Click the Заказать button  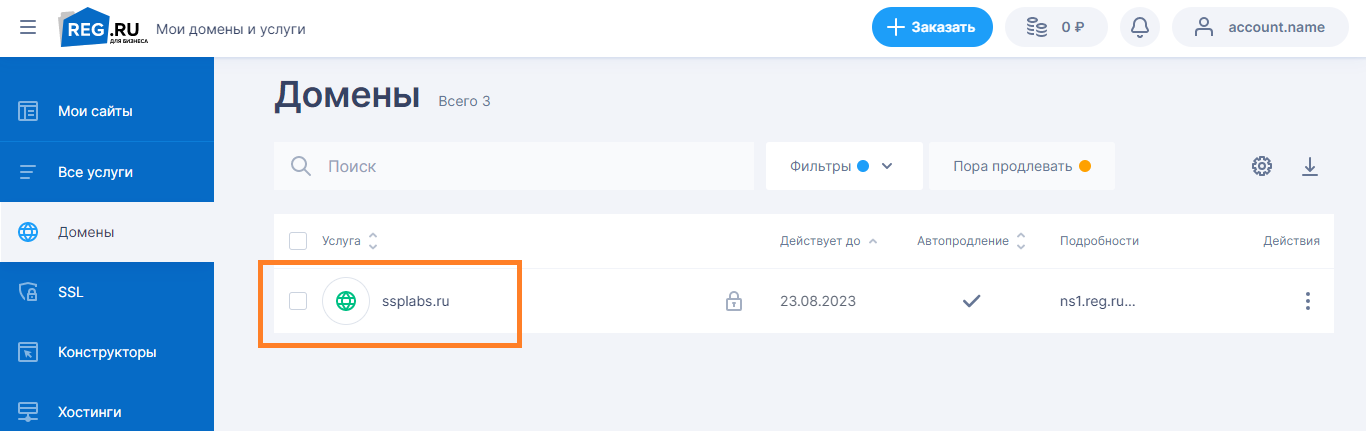point(932,28)
